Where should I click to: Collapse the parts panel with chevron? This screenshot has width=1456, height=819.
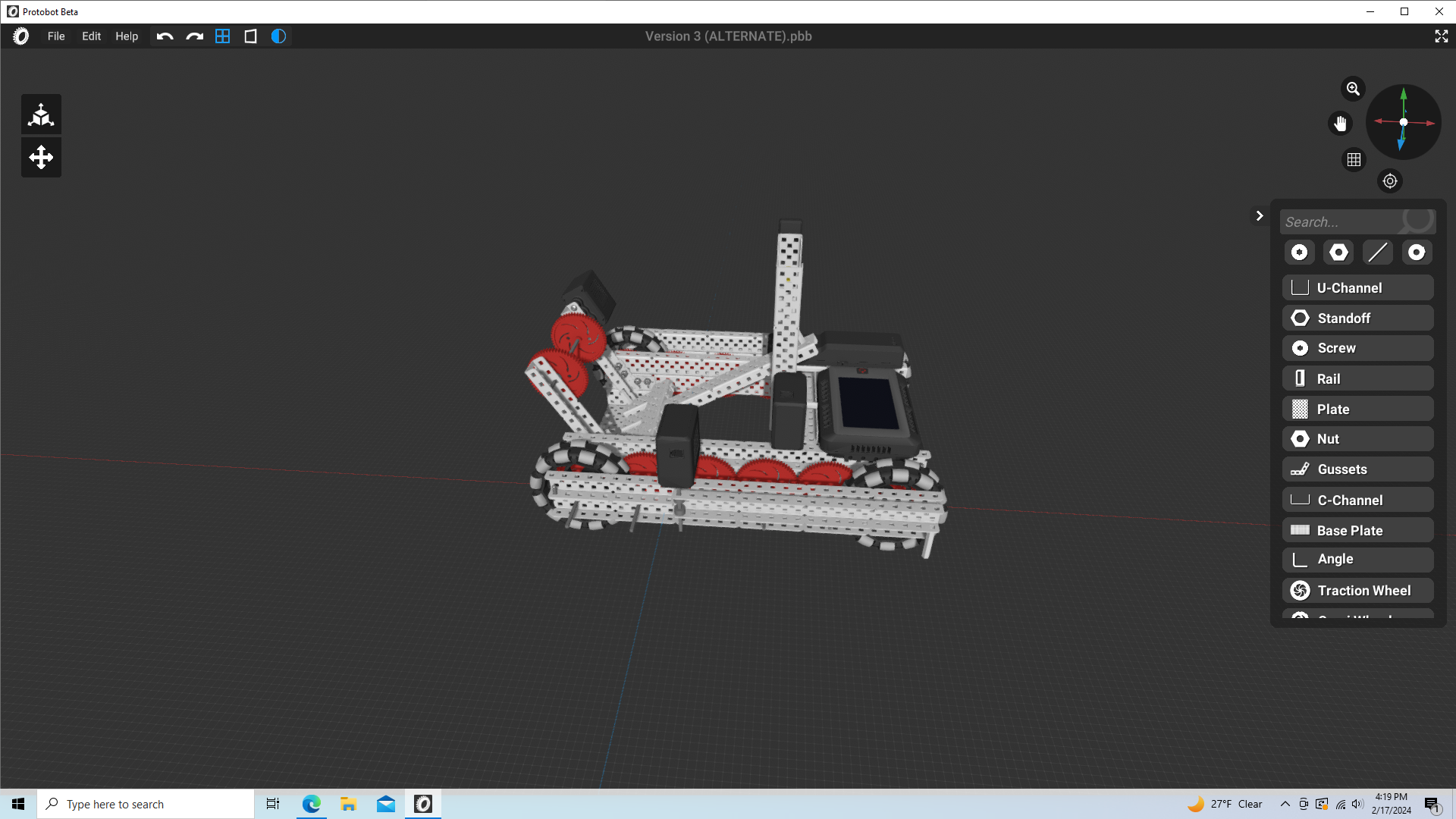(x=1259, y=216)
